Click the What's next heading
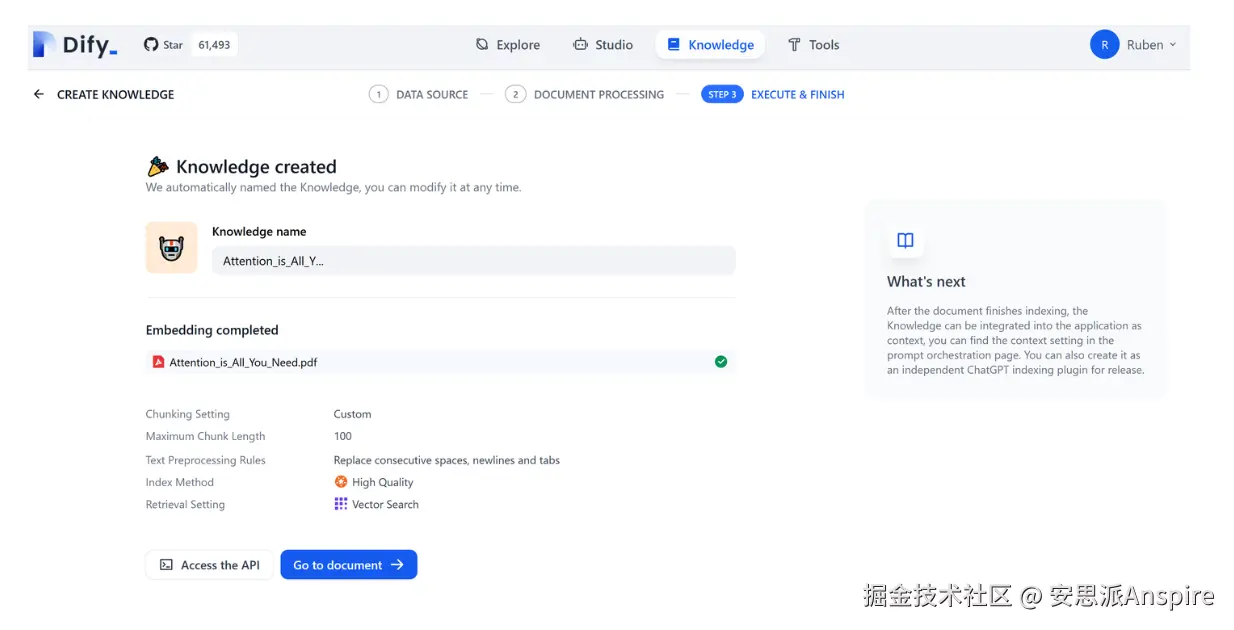This screenshot has width=1234, height=630. pos(926,282)
